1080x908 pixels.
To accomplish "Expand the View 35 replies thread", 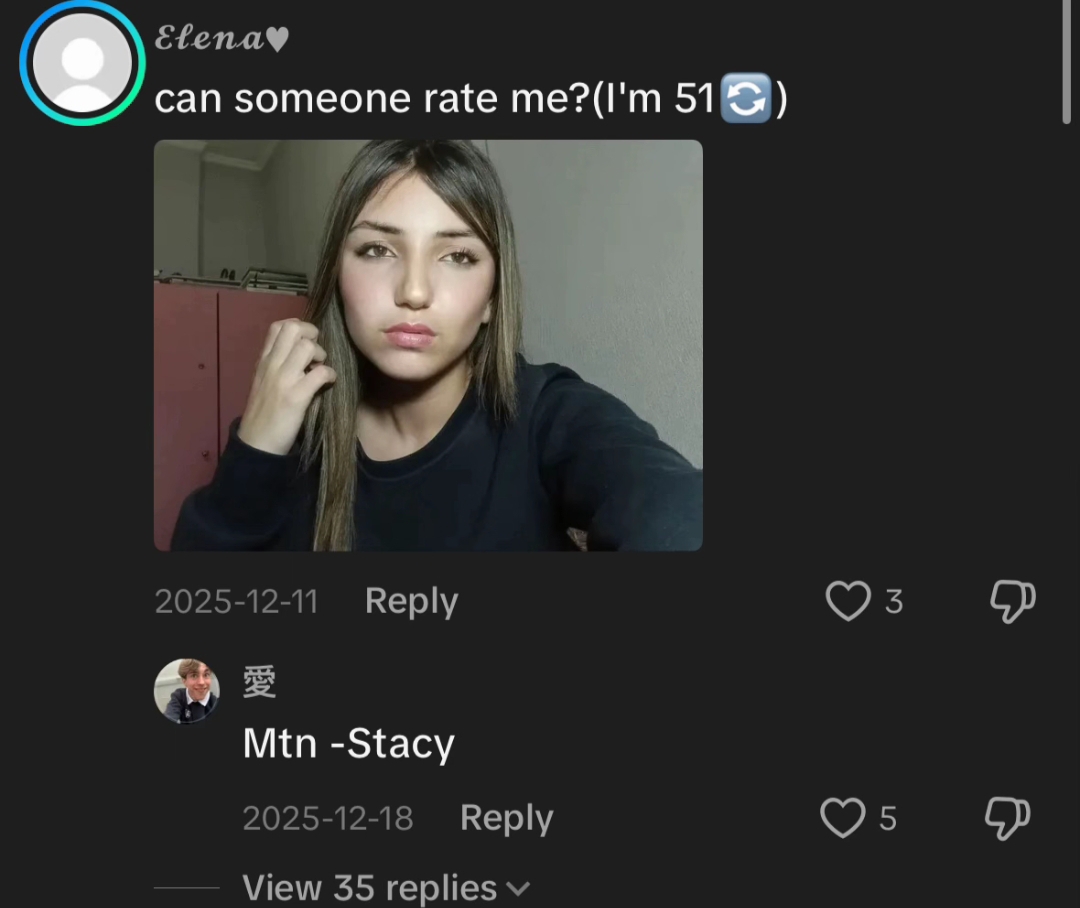I will point(369,888).
